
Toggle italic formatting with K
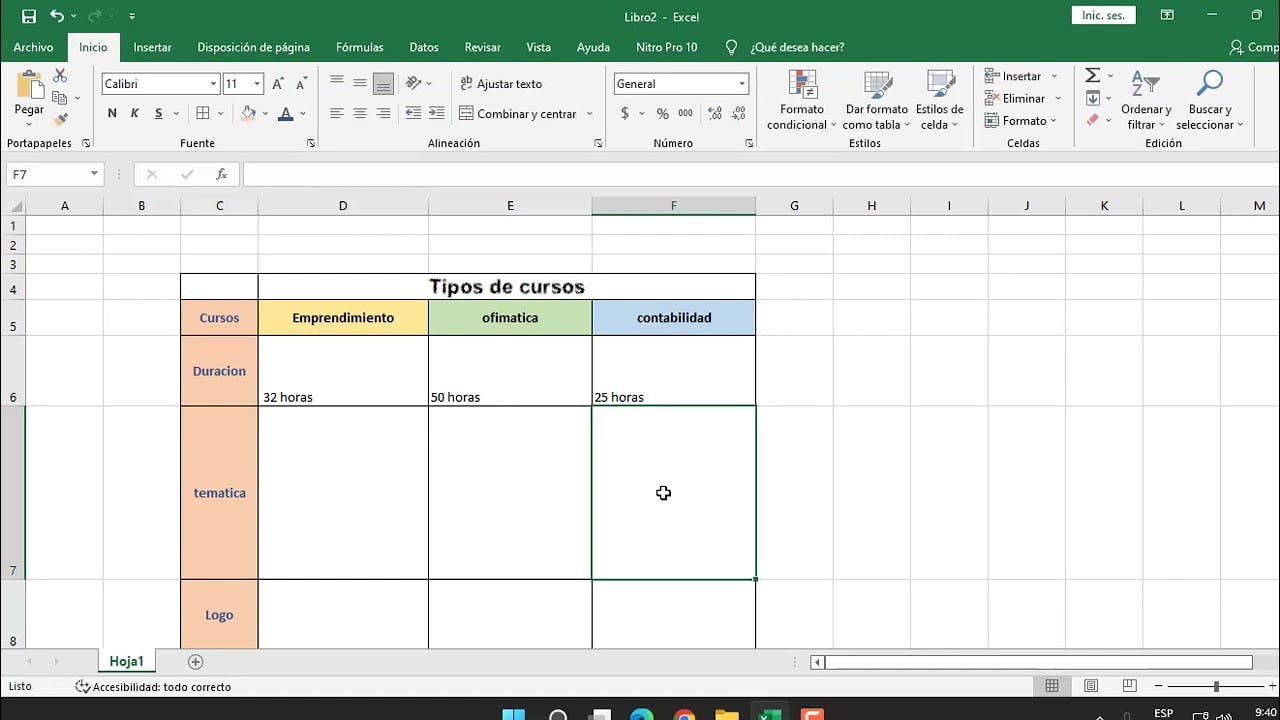134,113
